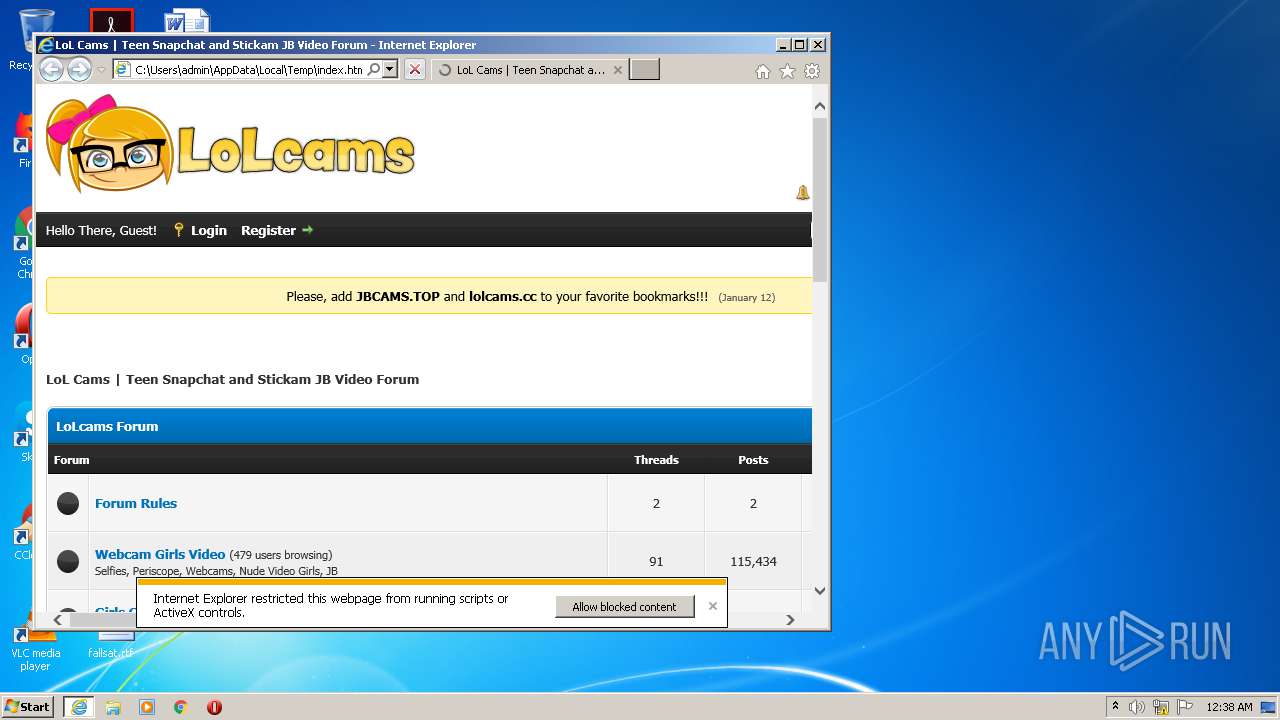Click the horizontal scrollbar right arrow
1280x720 pixels.
(x=790, y=619)
